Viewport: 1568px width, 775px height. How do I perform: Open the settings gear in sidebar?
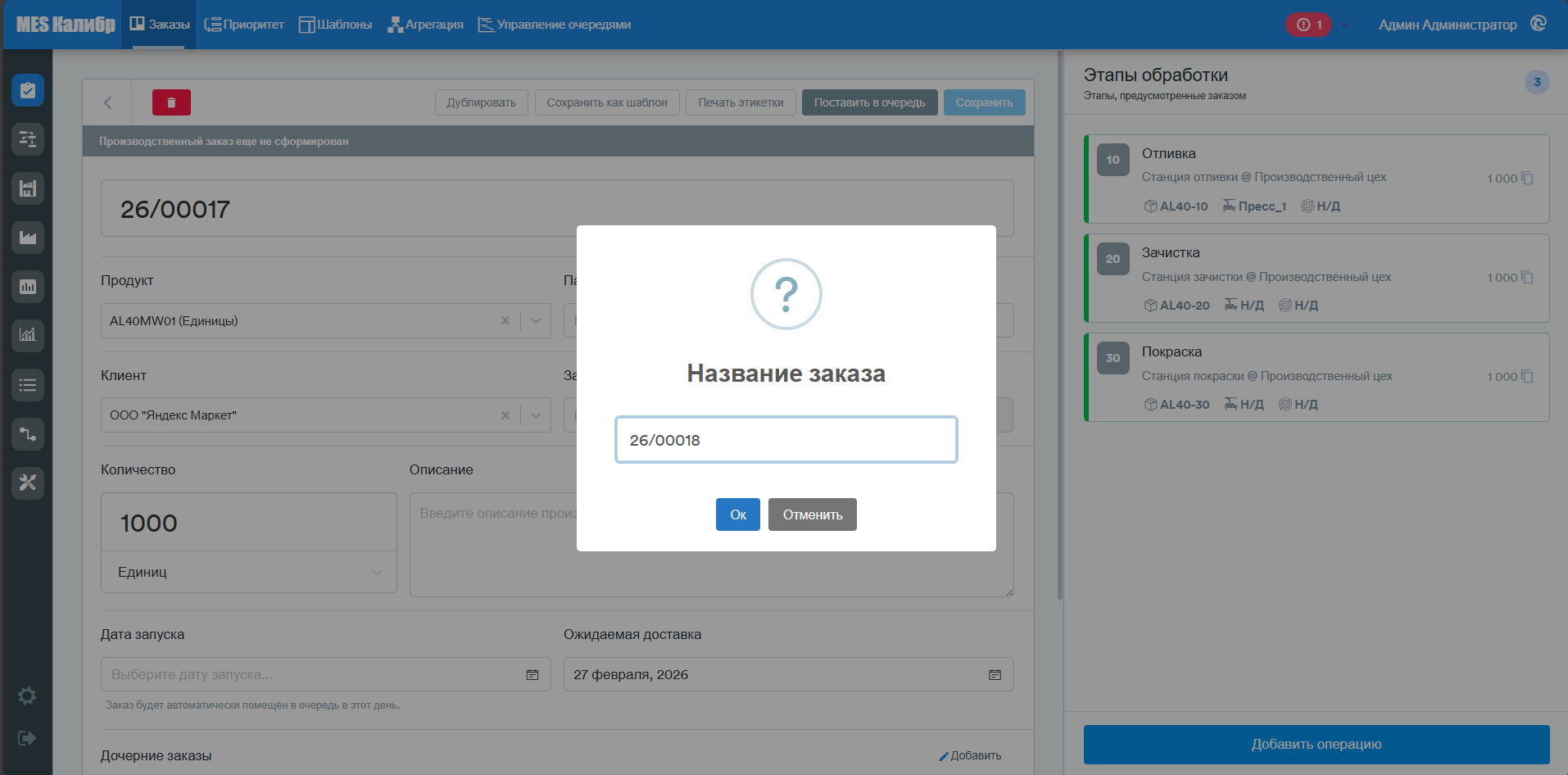point(27,696)
